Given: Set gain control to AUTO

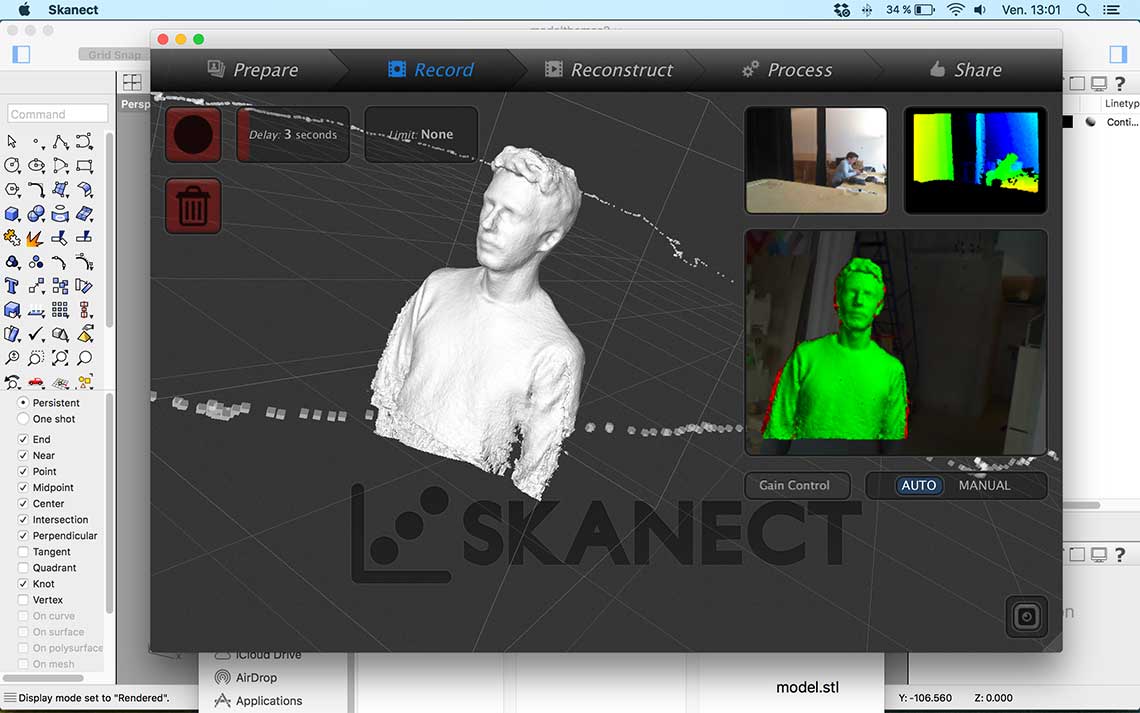Looking at the screenshot, I should coord(919,486).
